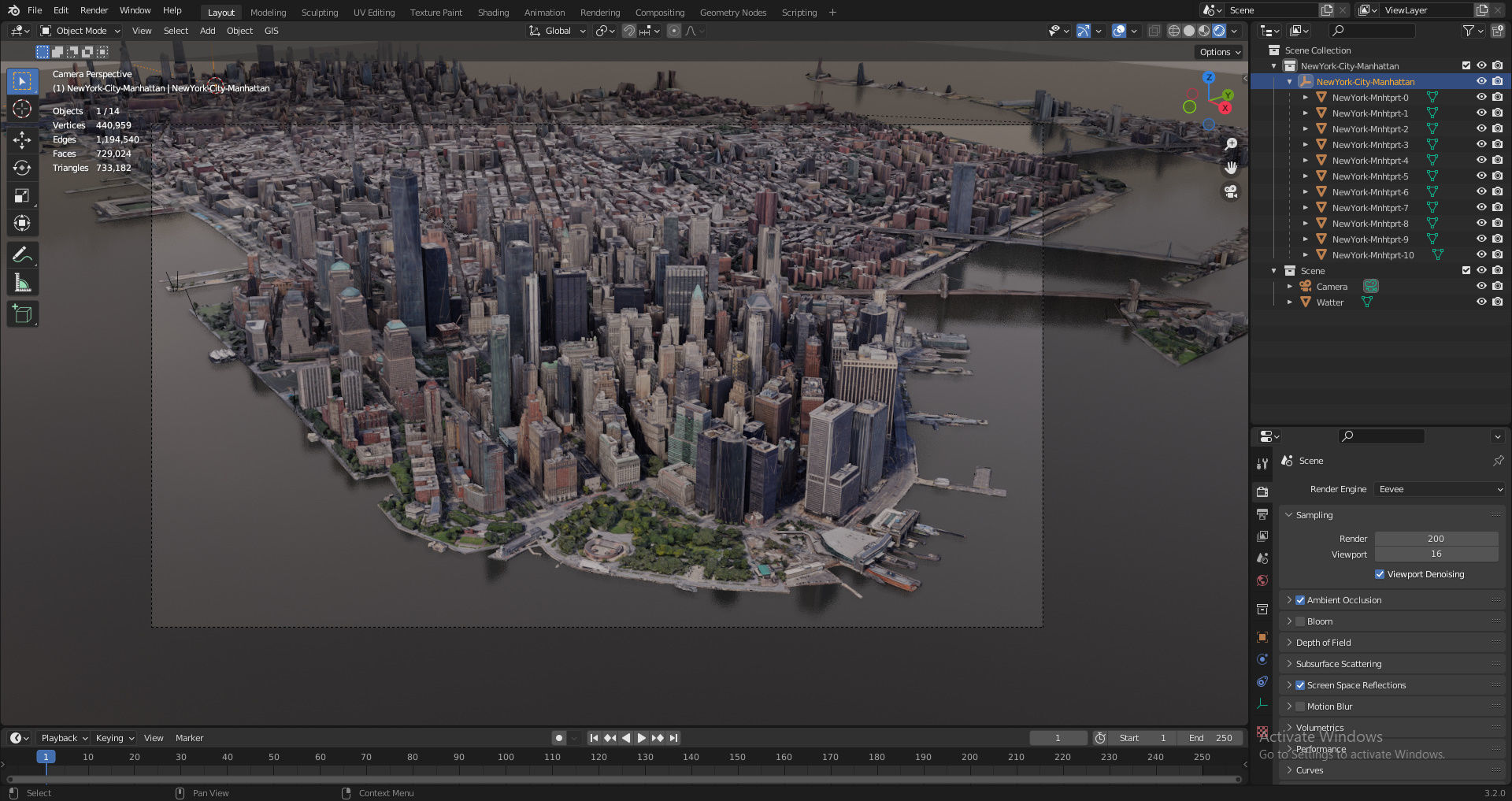Switch to wireframe viewport shading
Screen dimensions: 1512x801
point(1174,31)
